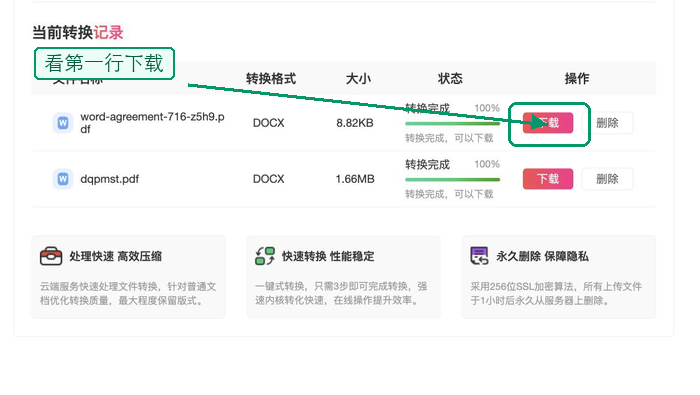The width and height of the screenshot is (700, 395).
Task: Click 转换完成，可以下载 under dqpmst.pdf status
Action: (x=449, y=194)
